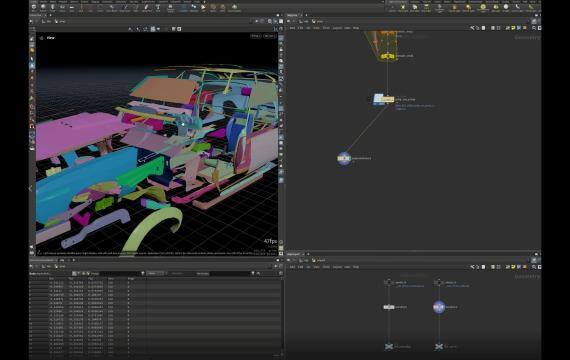Open the group filter dropdown in geometry spreadsheet
Viewport: 570px width, 360px height.
point(142,273)
